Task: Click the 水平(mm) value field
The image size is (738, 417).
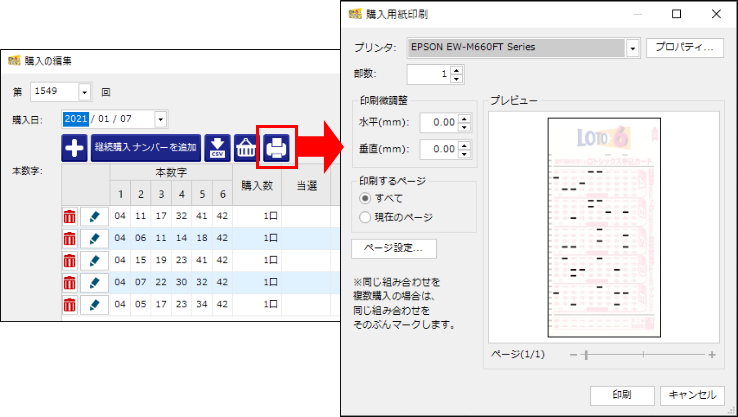Action: click(439, 123)
